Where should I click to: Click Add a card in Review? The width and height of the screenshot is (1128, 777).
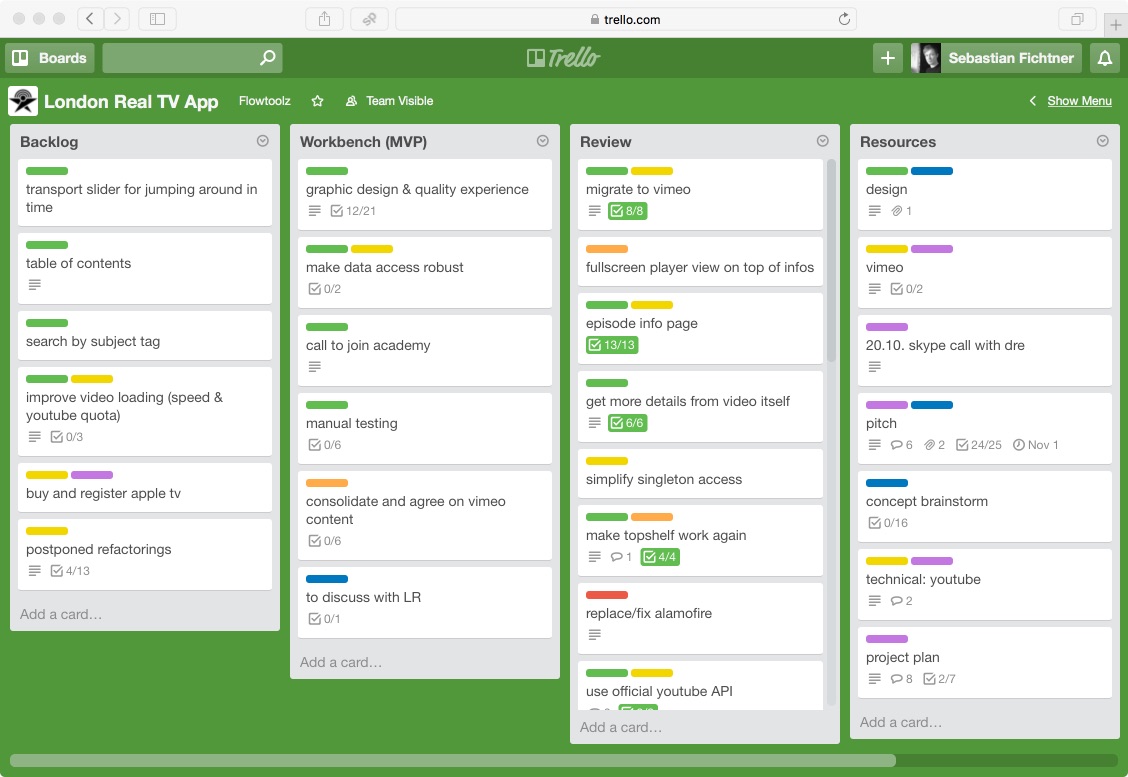621,727
